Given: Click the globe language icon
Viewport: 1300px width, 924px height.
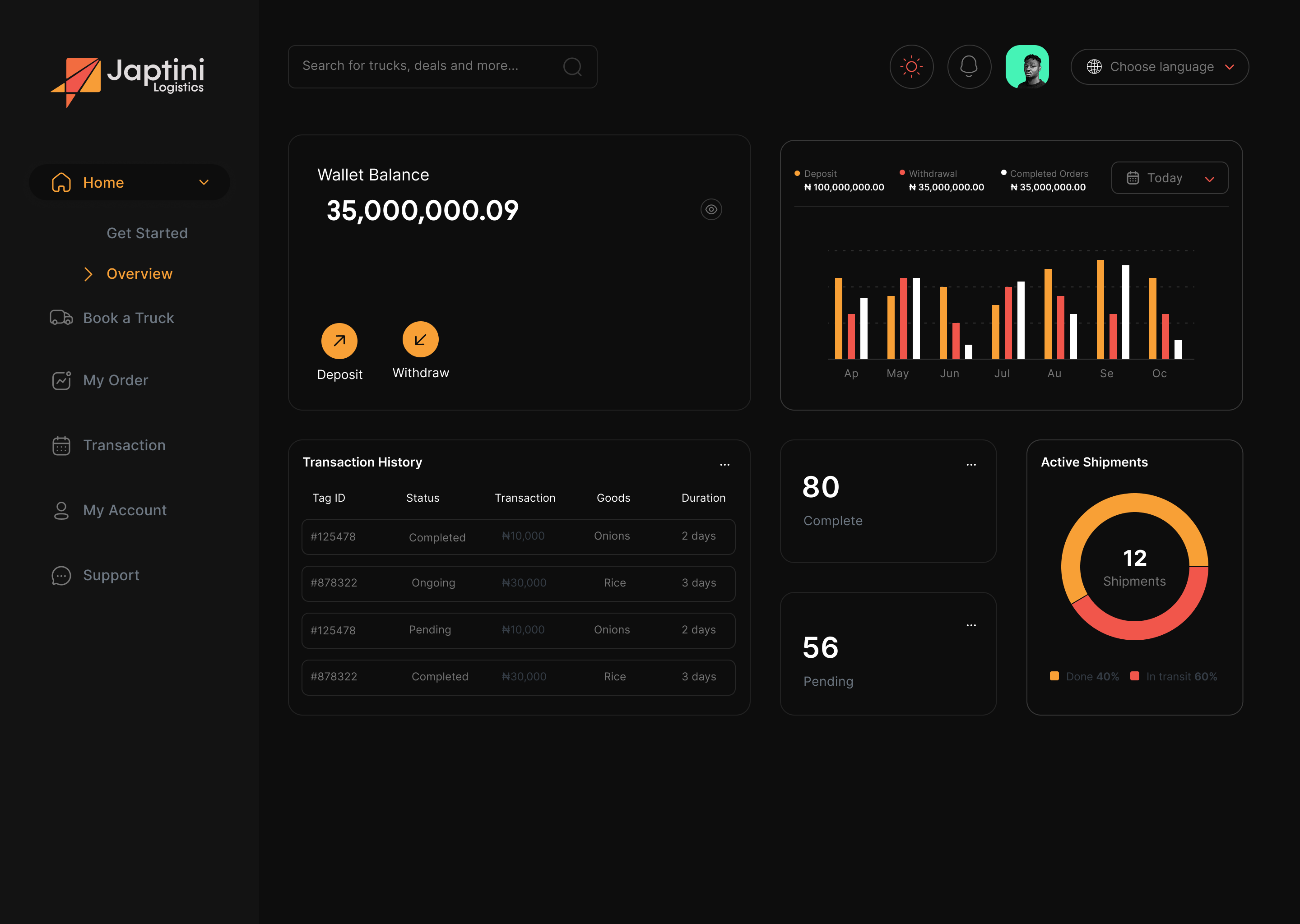Looking at the screenshot, I should pyautogui.click(x=1094, y=67).
